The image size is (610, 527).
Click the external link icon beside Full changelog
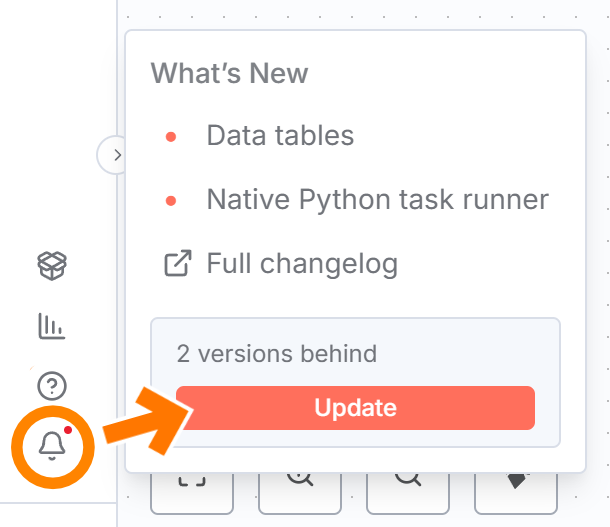pos(177,264)
